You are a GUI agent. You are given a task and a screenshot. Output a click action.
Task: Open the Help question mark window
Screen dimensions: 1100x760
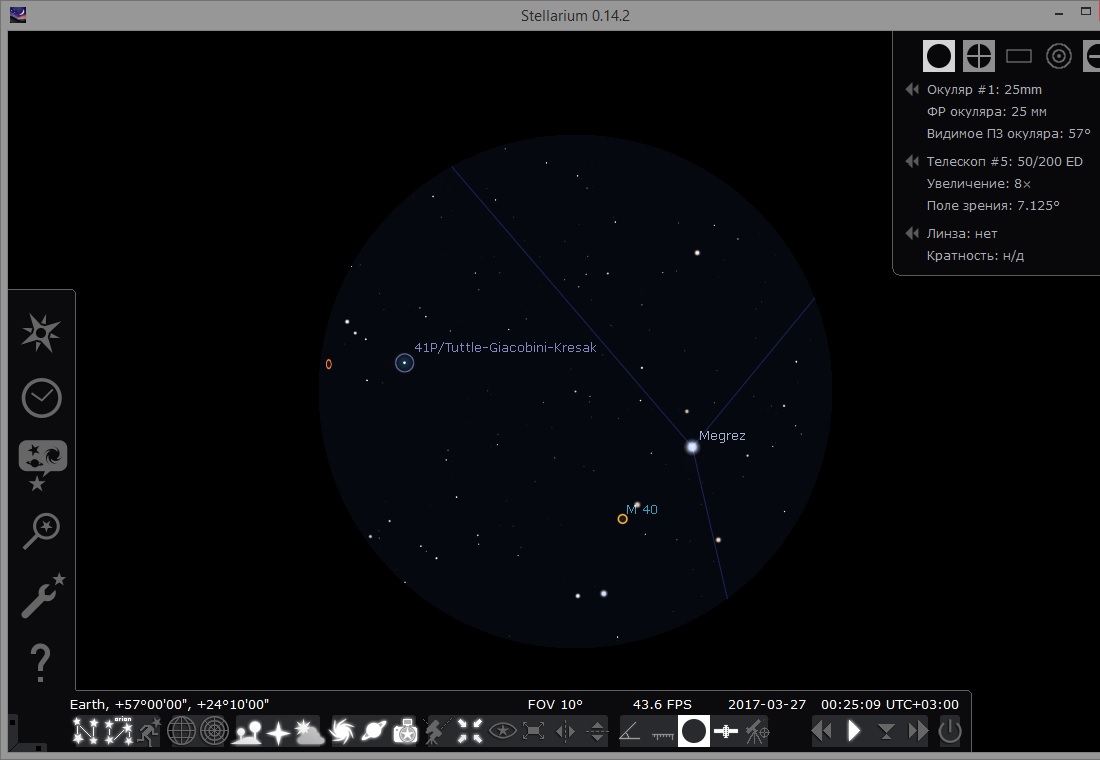tap(41, 662)
